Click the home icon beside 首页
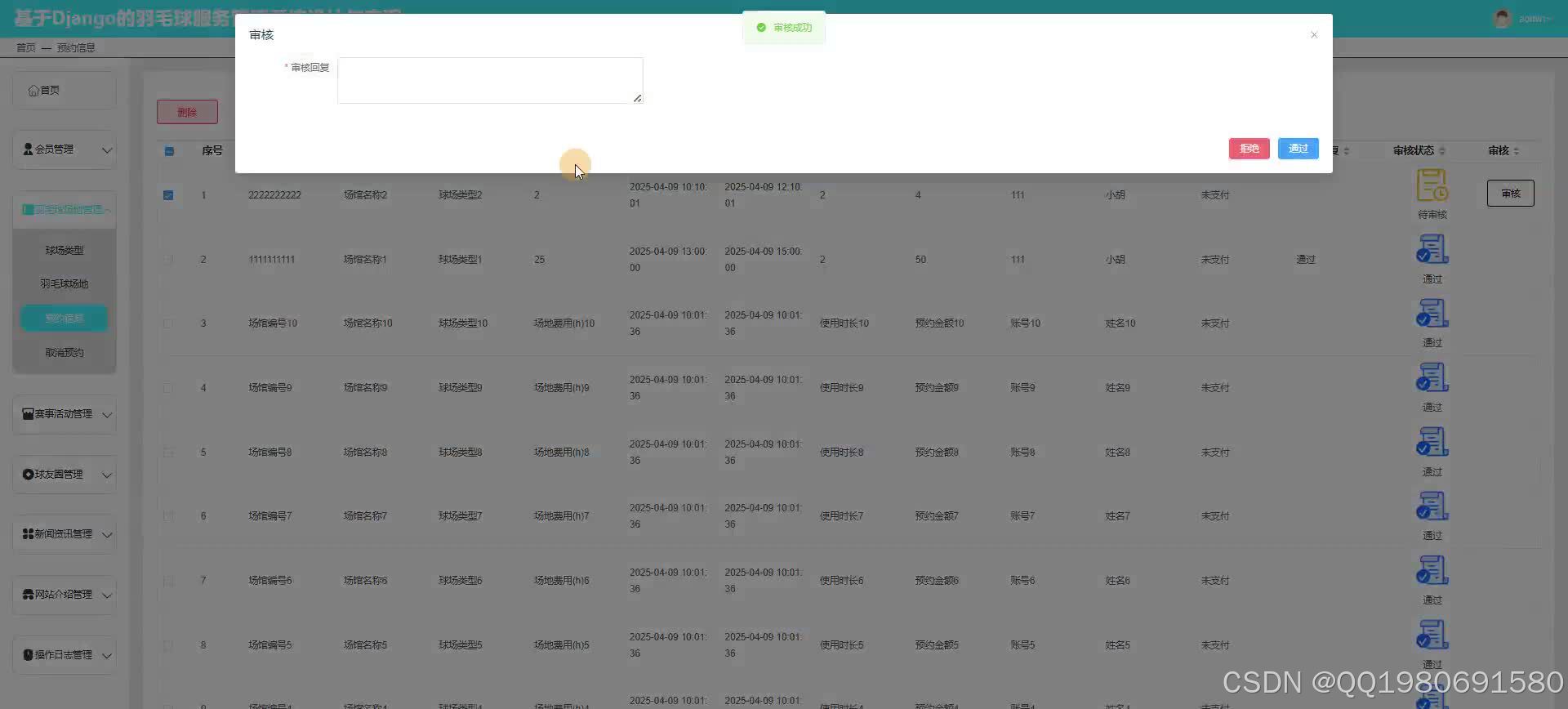Image resolution: width=1568 pixels, height=709 pixels. point(33,91)
